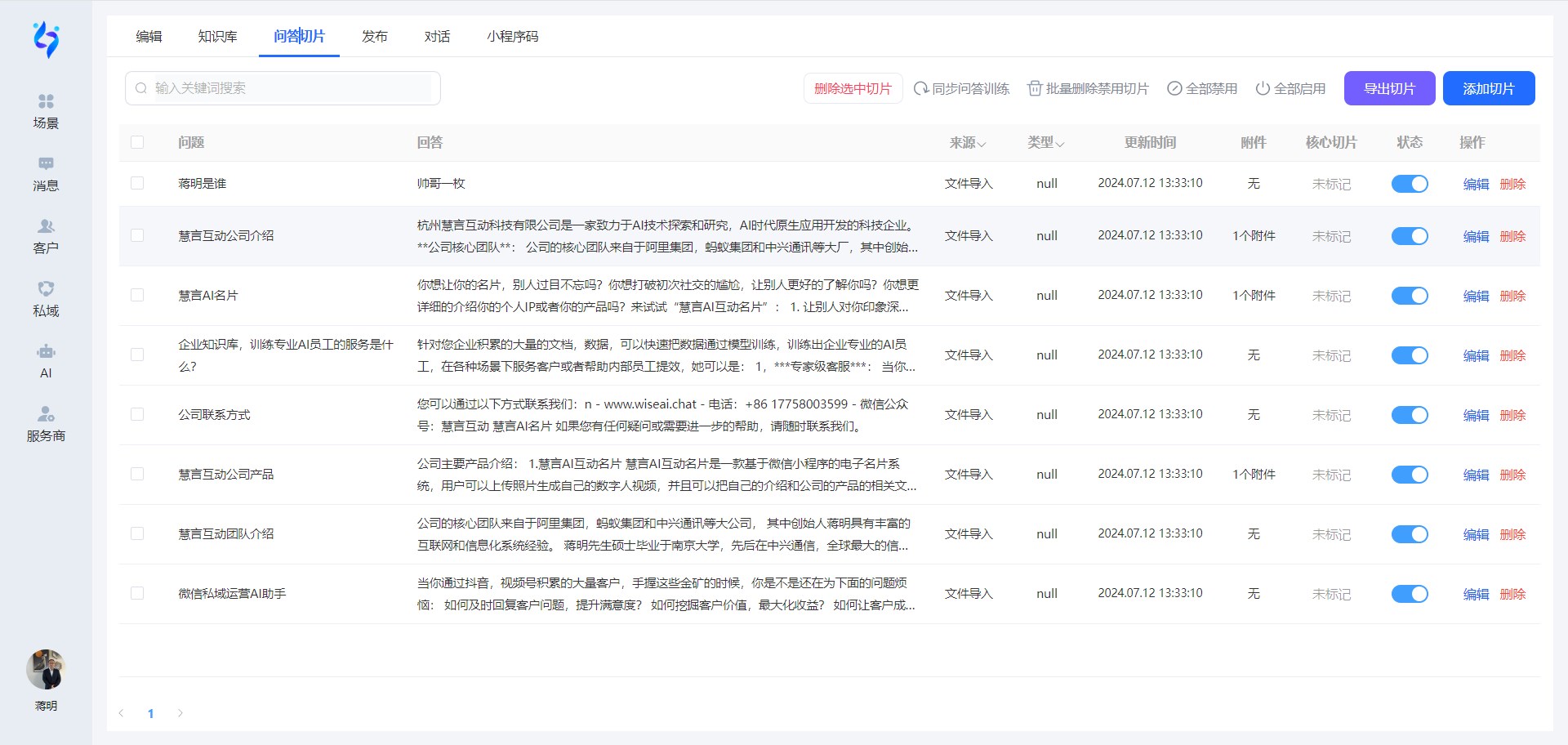Viewport: 1568px width, 745px height.
Task: Open the 场景 section icon
Action: click(46, 101)
